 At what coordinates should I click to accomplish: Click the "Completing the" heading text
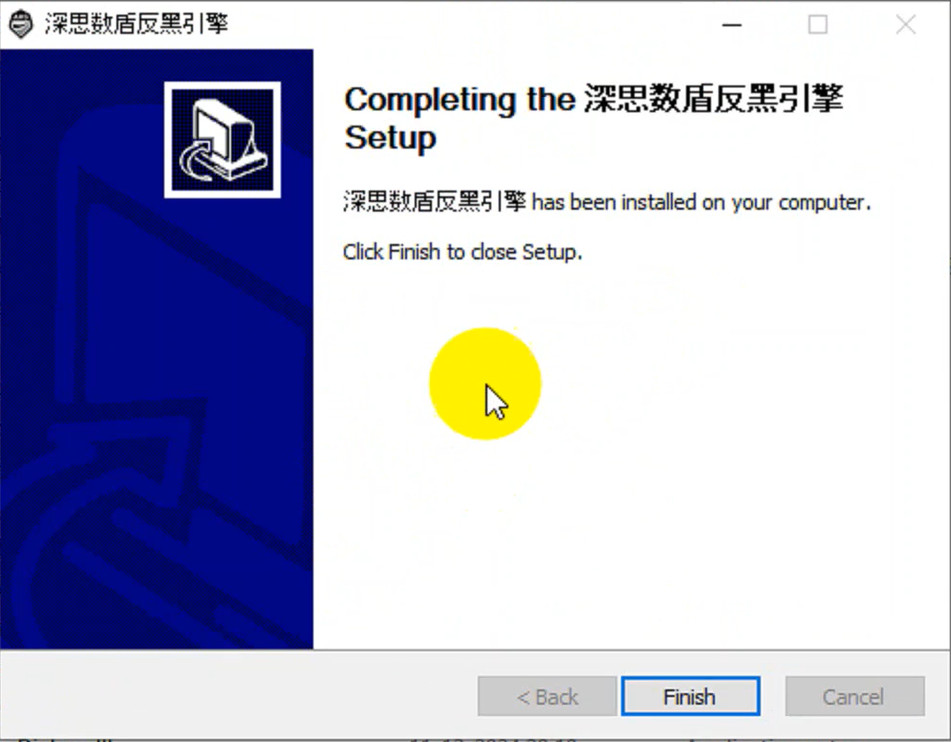pos(460,99)
